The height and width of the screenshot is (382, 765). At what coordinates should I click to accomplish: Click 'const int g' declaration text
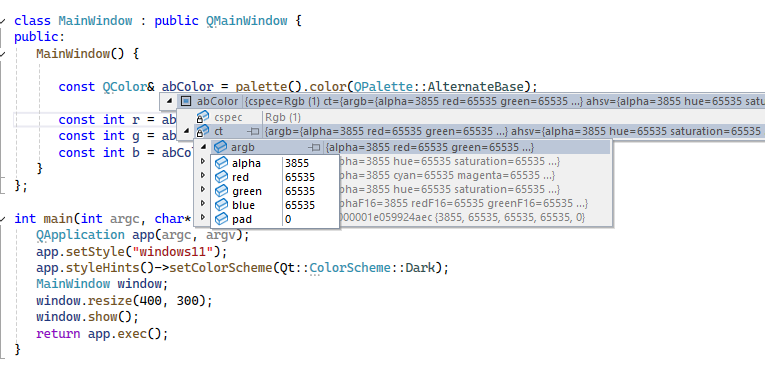(x=99, y=136)
